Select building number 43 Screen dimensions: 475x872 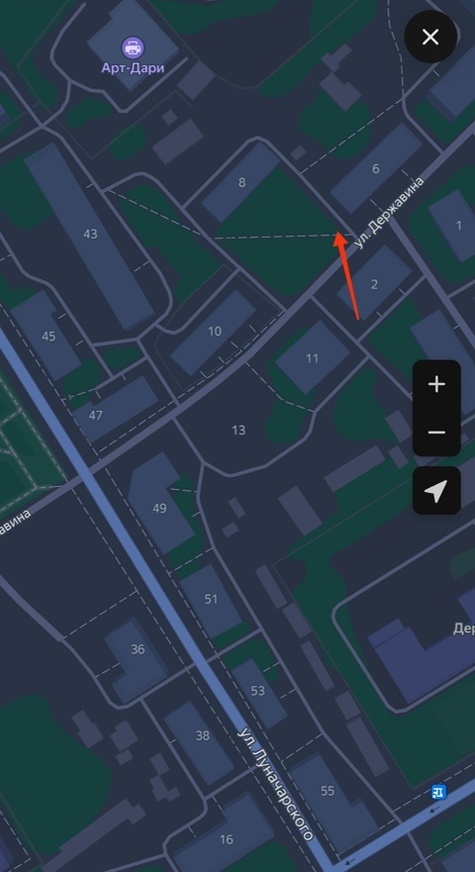pos(90,234)
